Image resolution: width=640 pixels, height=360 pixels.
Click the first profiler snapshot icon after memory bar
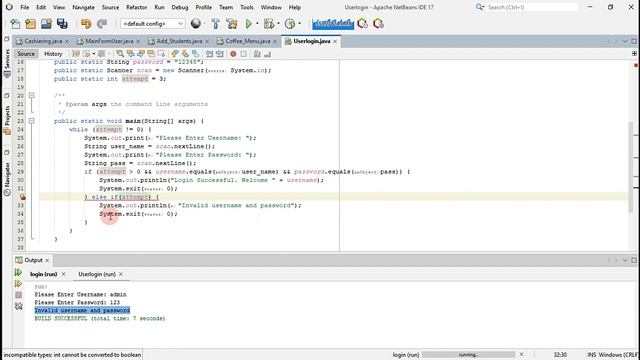click(362, 24)
